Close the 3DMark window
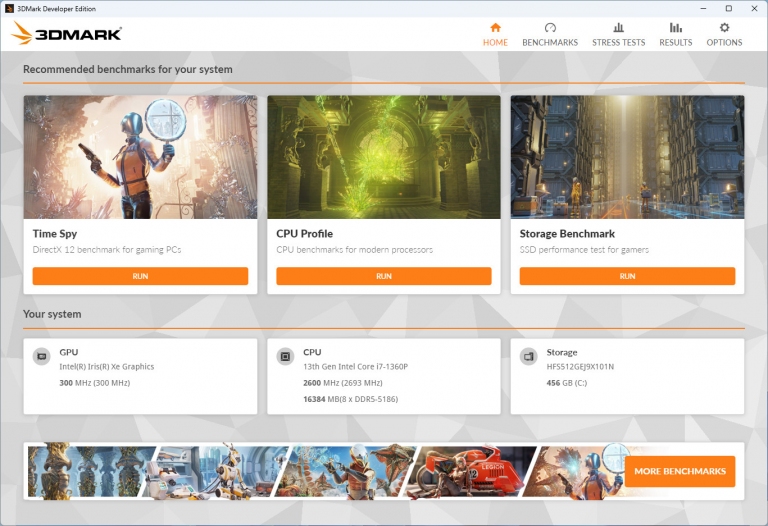 coord(754,8)
